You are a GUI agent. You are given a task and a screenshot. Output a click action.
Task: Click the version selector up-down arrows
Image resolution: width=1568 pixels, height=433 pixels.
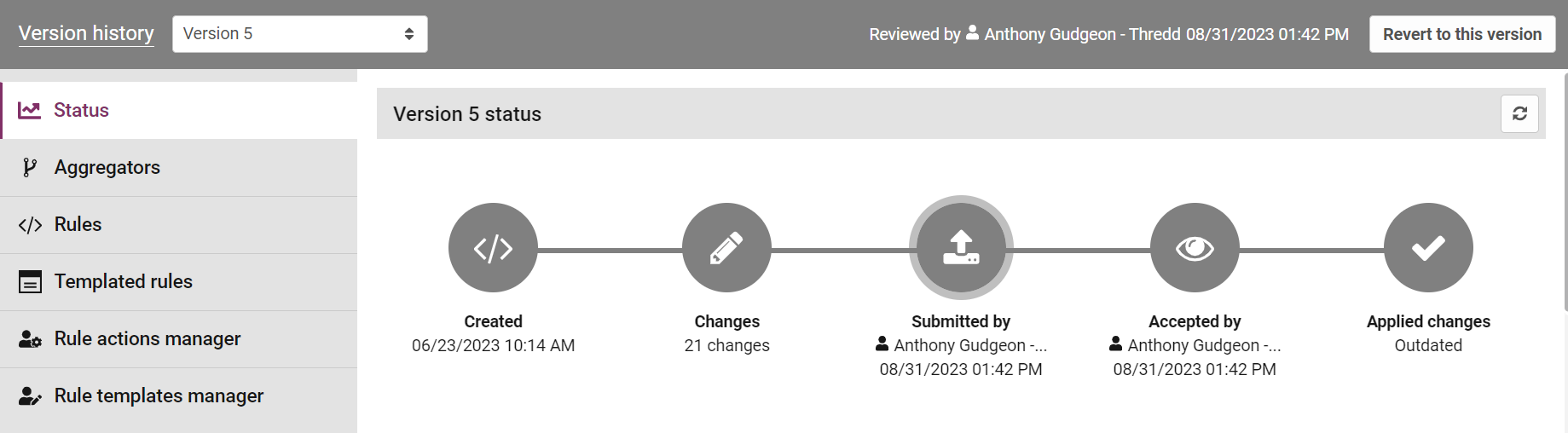coord(409,34)
